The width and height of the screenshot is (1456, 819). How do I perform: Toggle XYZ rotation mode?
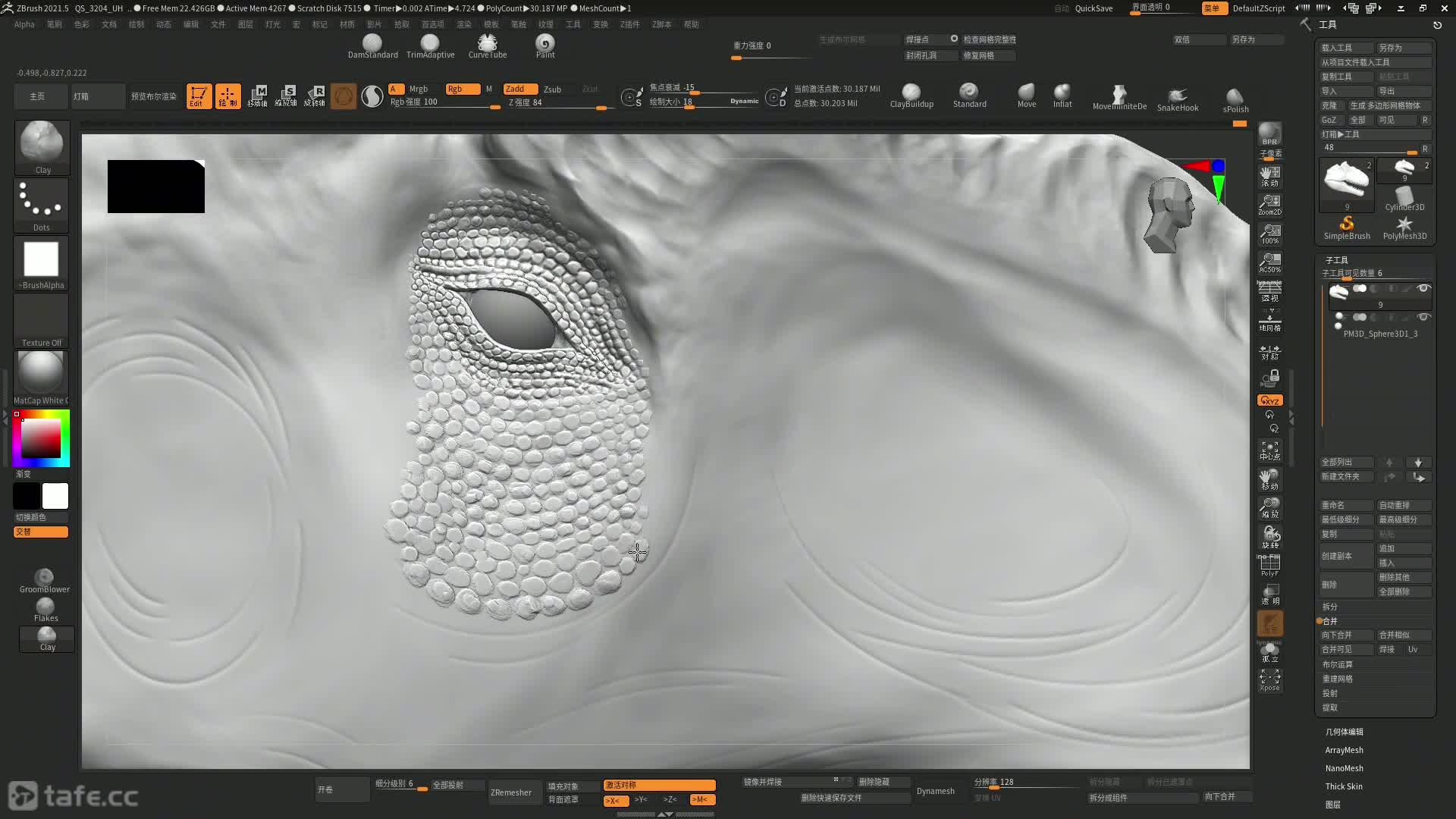(1269, 400)
